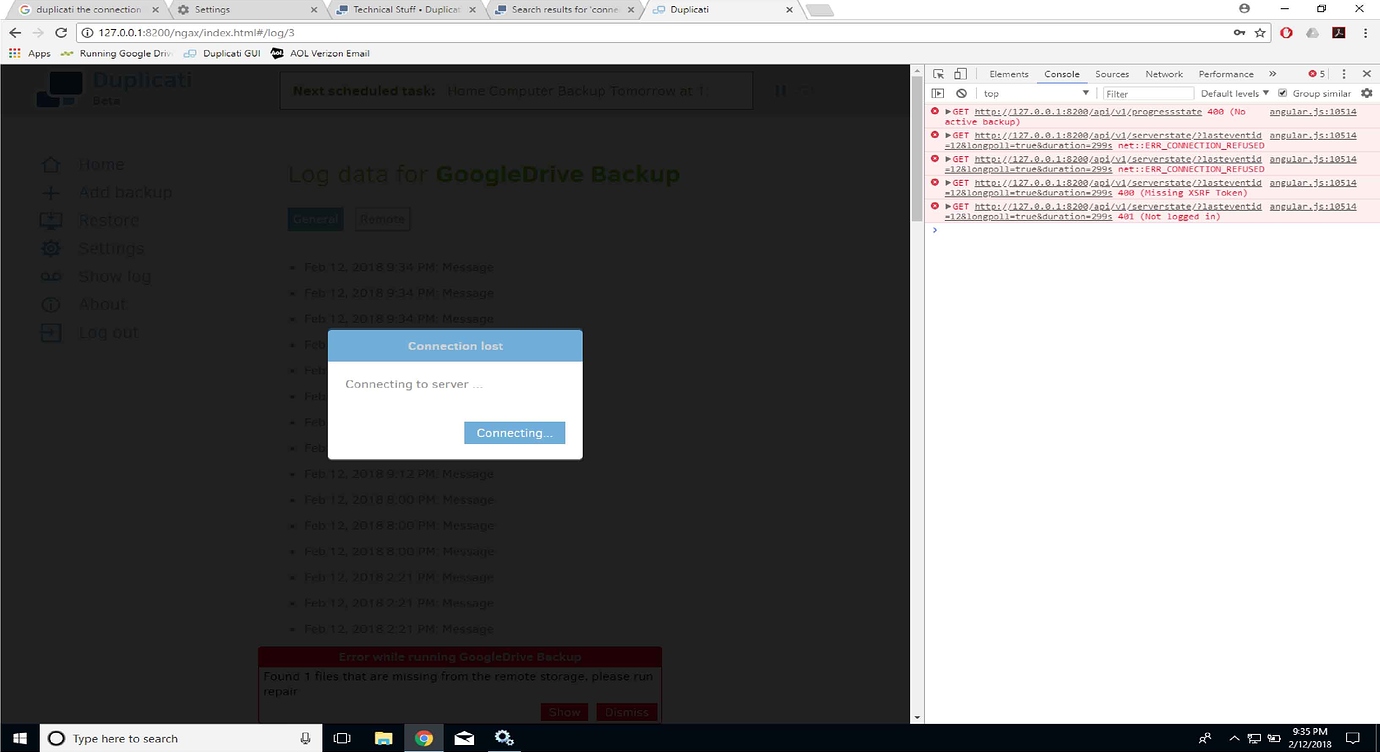Screen dimensions: 1380x752
Task: Open Duplicati Settings via the gear icon
Action: (x=51, y=248)
